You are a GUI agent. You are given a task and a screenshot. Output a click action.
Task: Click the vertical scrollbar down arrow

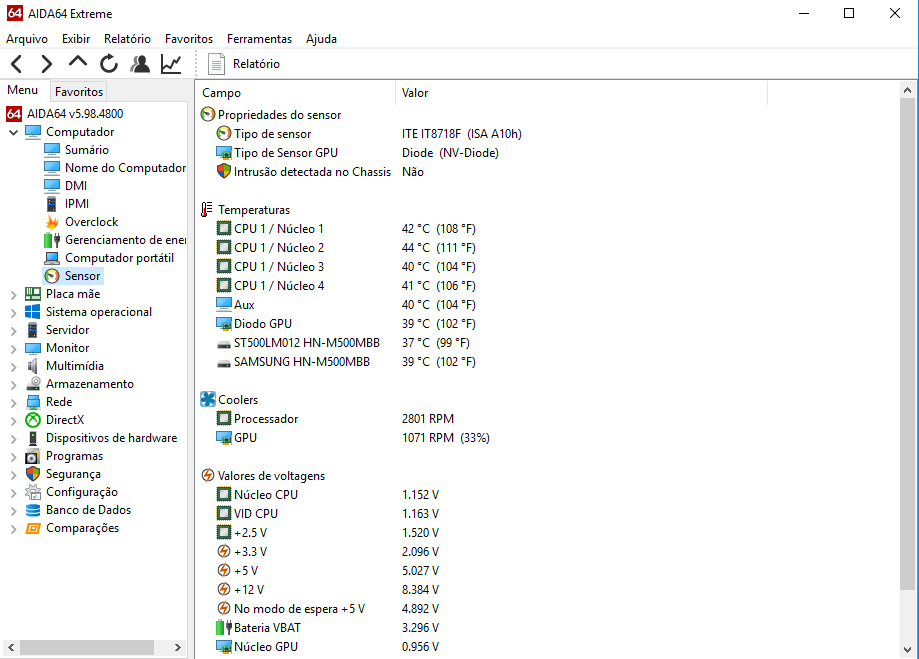pos(907,650)
